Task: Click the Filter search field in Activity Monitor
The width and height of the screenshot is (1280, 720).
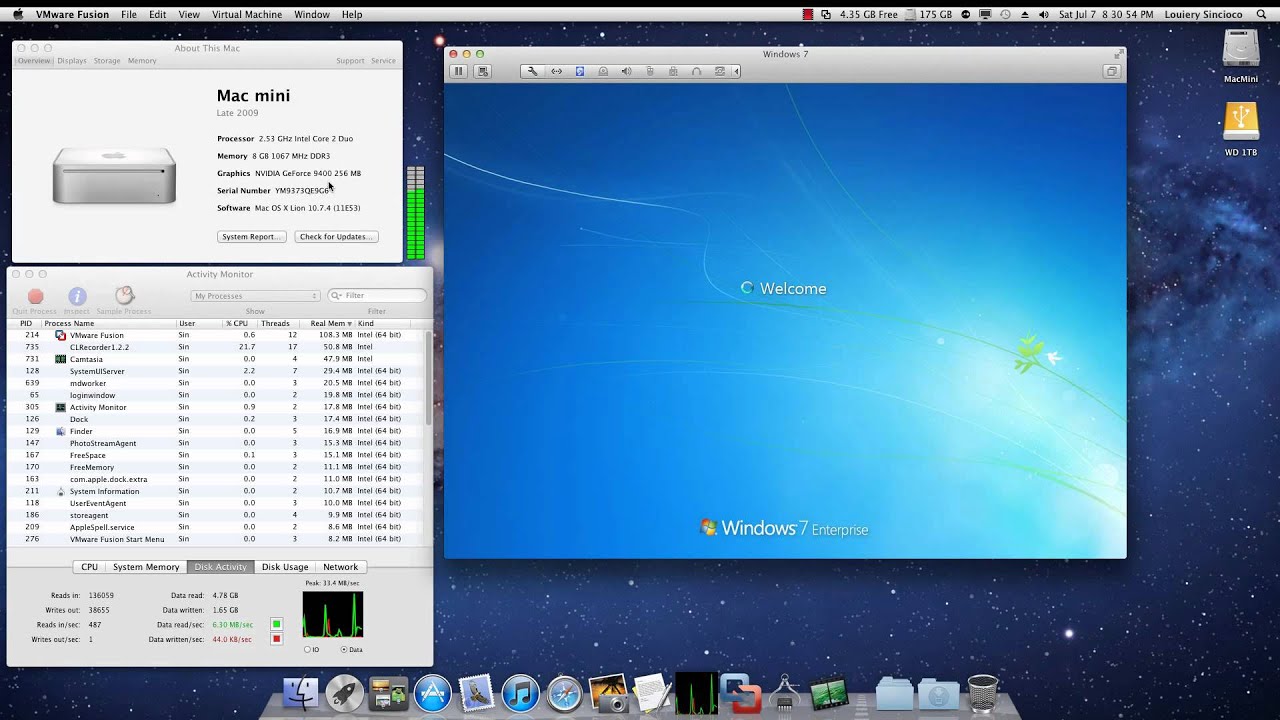Action: click(377, 296)
